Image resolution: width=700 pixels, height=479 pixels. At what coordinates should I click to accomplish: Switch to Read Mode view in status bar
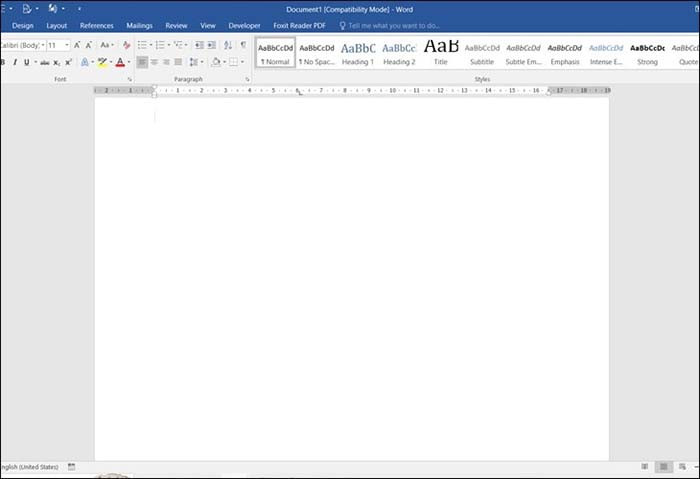[645, 467]
